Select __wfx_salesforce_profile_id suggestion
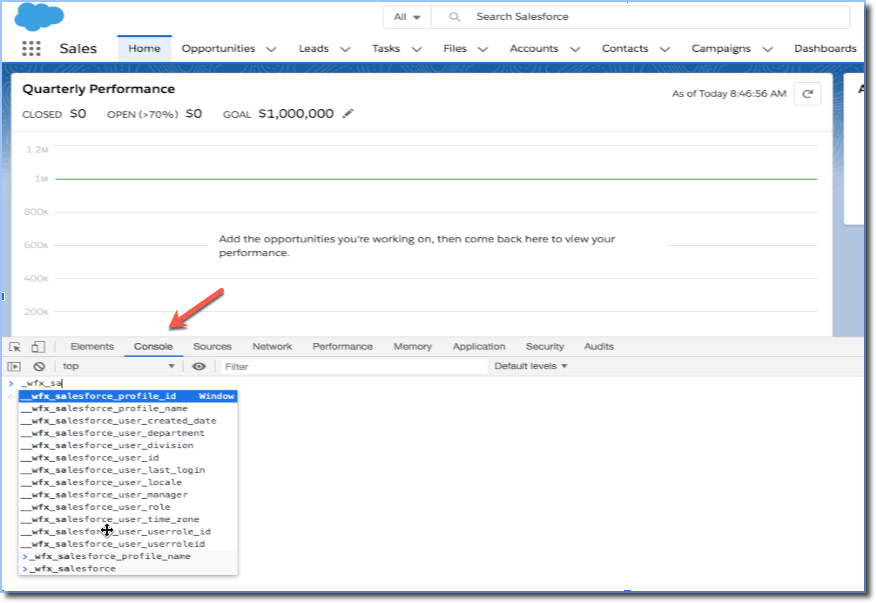 [128, 396]
